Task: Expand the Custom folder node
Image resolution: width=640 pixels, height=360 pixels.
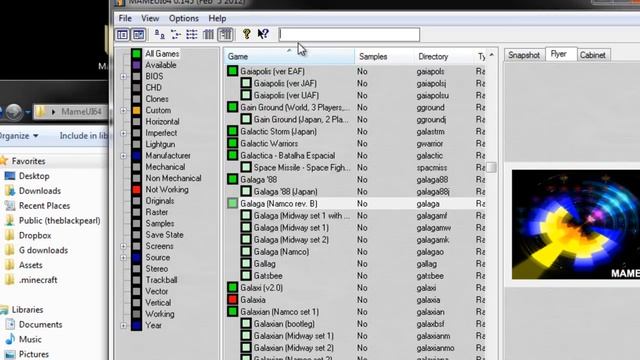Action: pos(124,110)
